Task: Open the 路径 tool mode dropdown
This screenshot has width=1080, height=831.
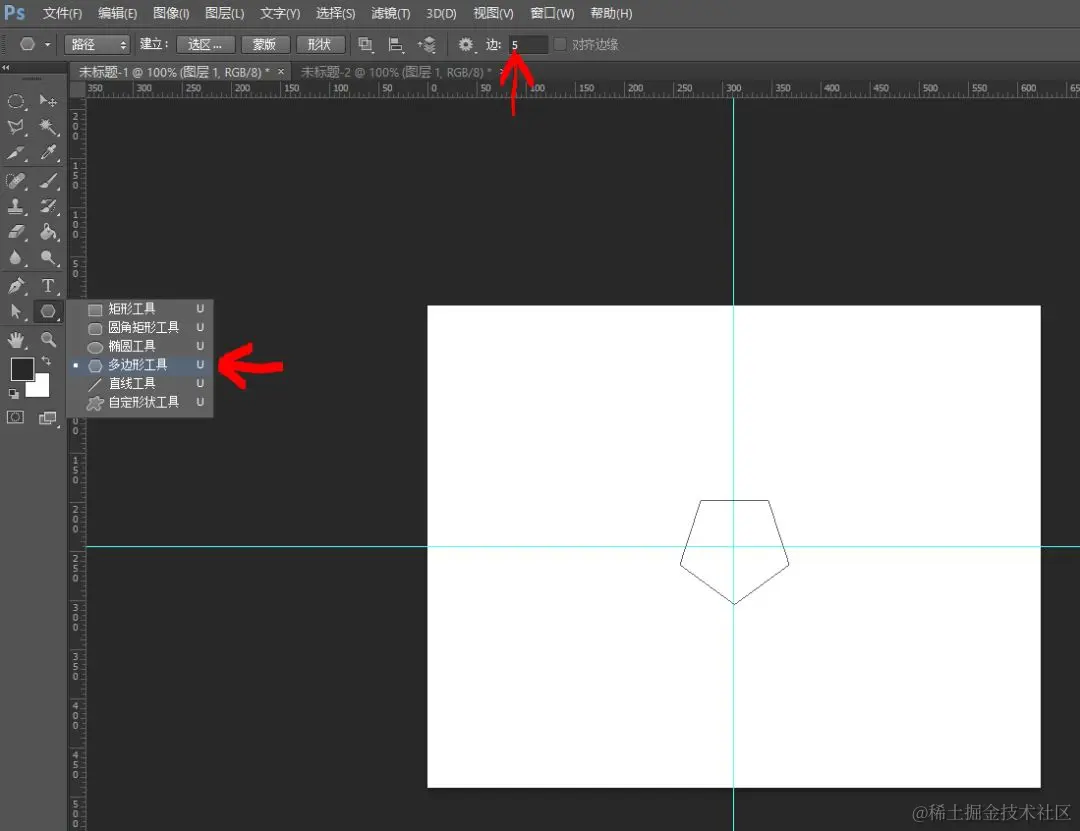Action: [97, 45]
